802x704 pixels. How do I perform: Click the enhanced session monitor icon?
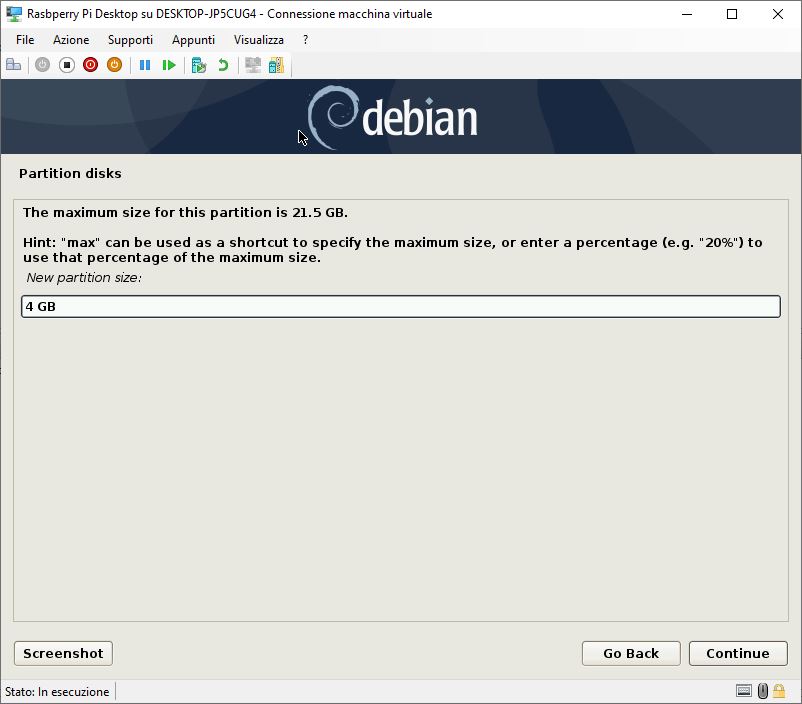pyautogui.click(x=253, y=65)
